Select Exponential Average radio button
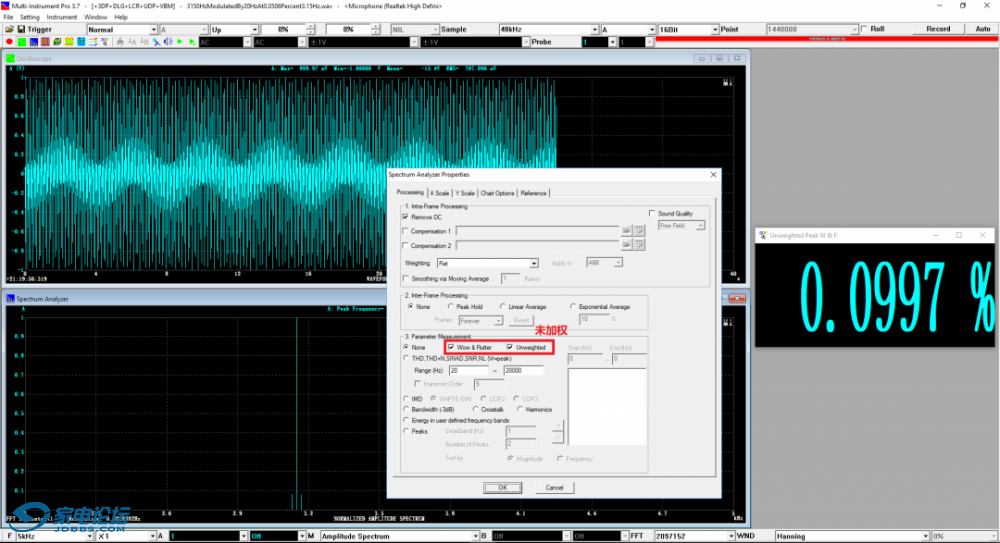Viewport: 1000px width, 543px height. [x=573, y=306]
